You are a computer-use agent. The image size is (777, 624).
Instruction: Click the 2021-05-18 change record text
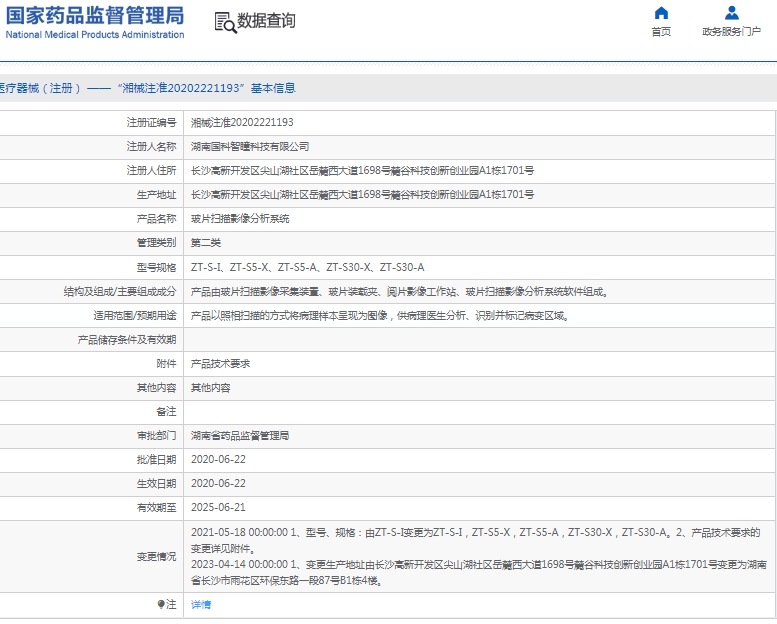(x=476, y=540)
